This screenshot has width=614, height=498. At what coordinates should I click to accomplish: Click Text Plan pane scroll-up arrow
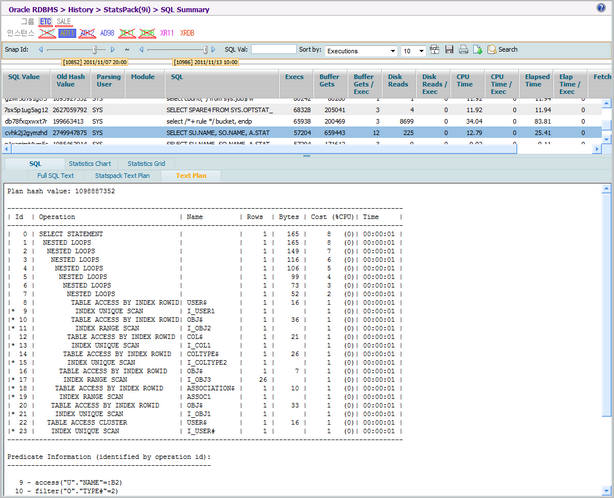[x=606, y=189]
